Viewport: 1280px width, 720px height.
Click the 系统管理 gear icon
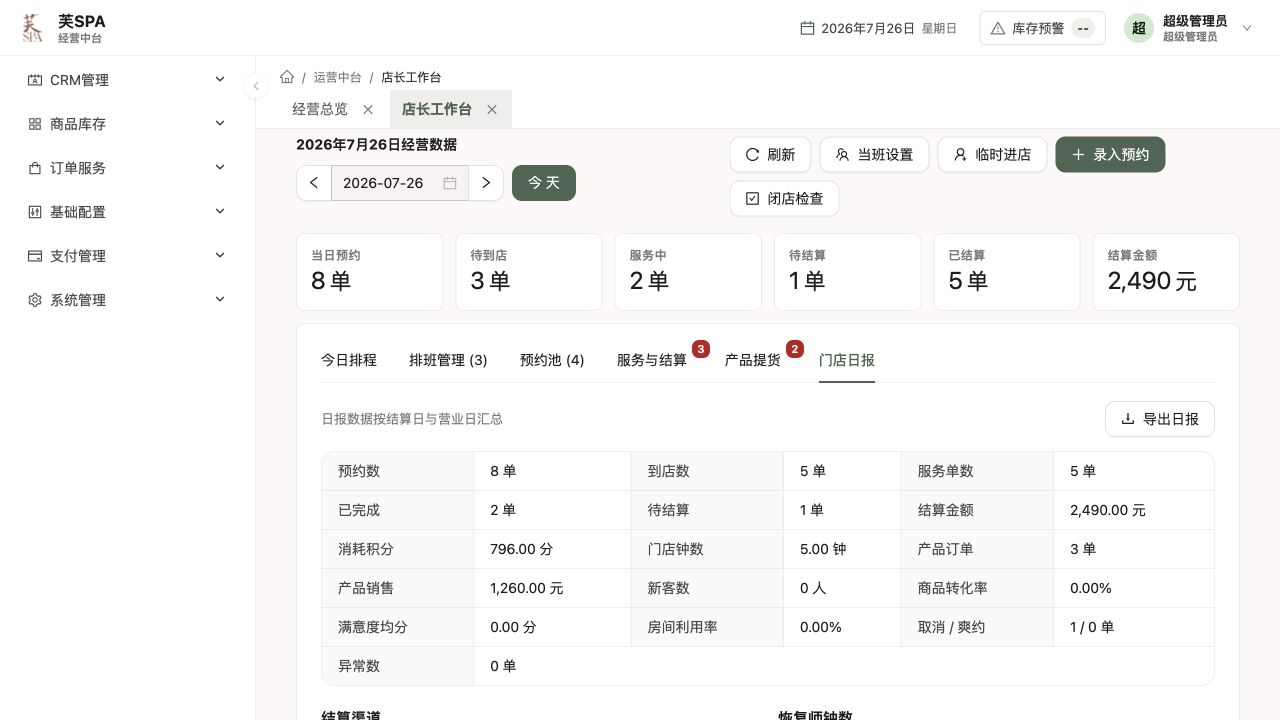35,300
